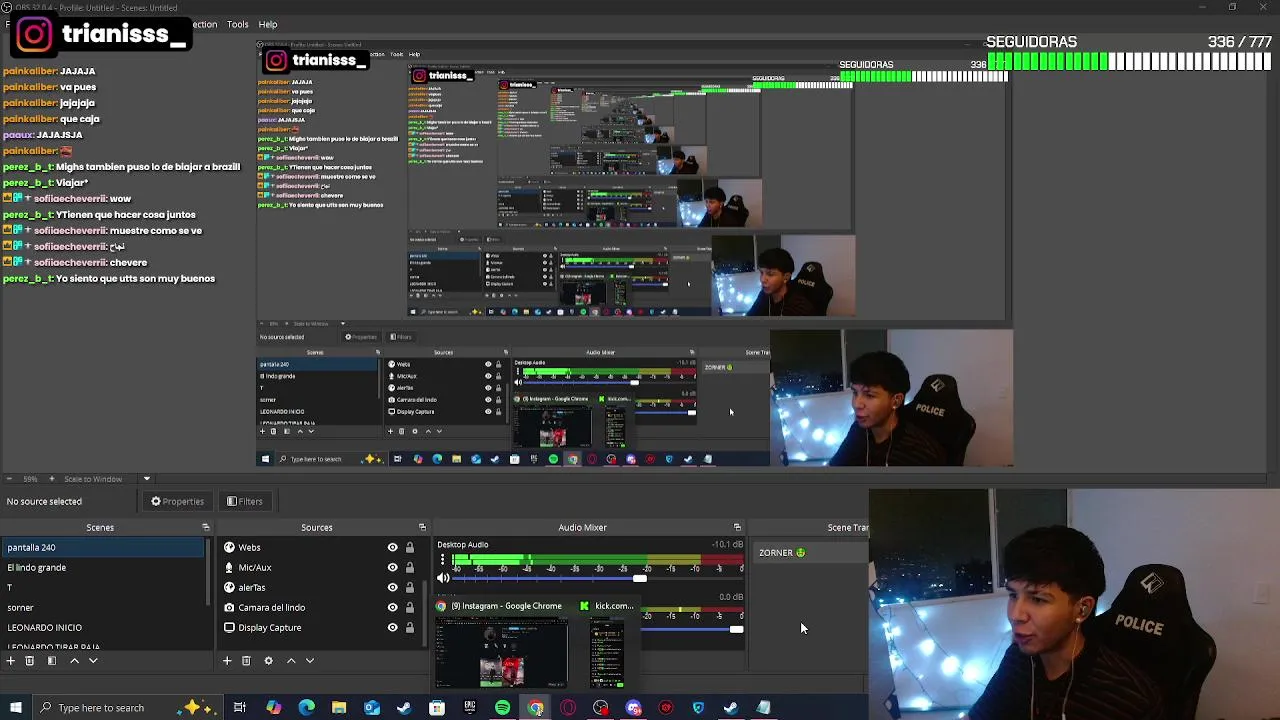Toggle lock on Camara del lindo source
The width and height of the screenshot is (1280, 720).
point(409,607)
